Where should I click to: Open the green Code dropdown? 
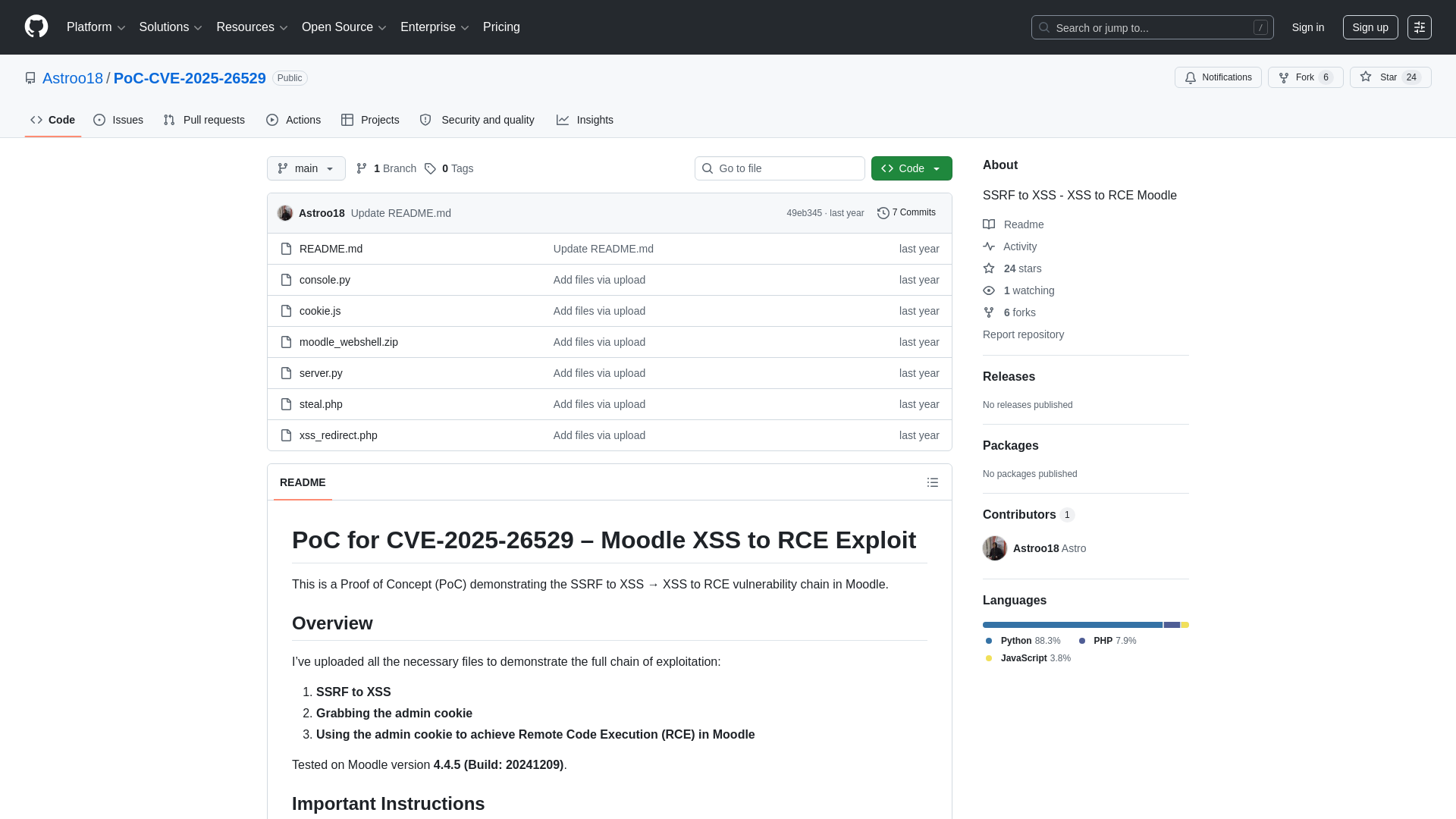[912, 168]
